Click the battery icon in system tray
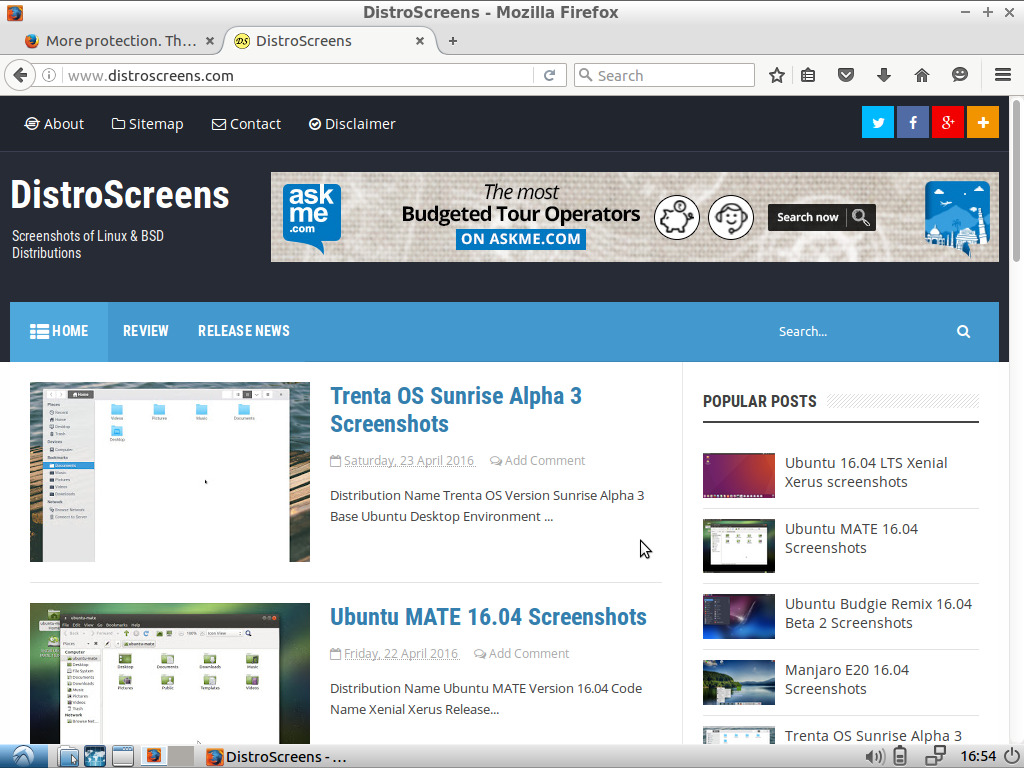Viewport: 1024px width, 768px height. tap(900, 756)
